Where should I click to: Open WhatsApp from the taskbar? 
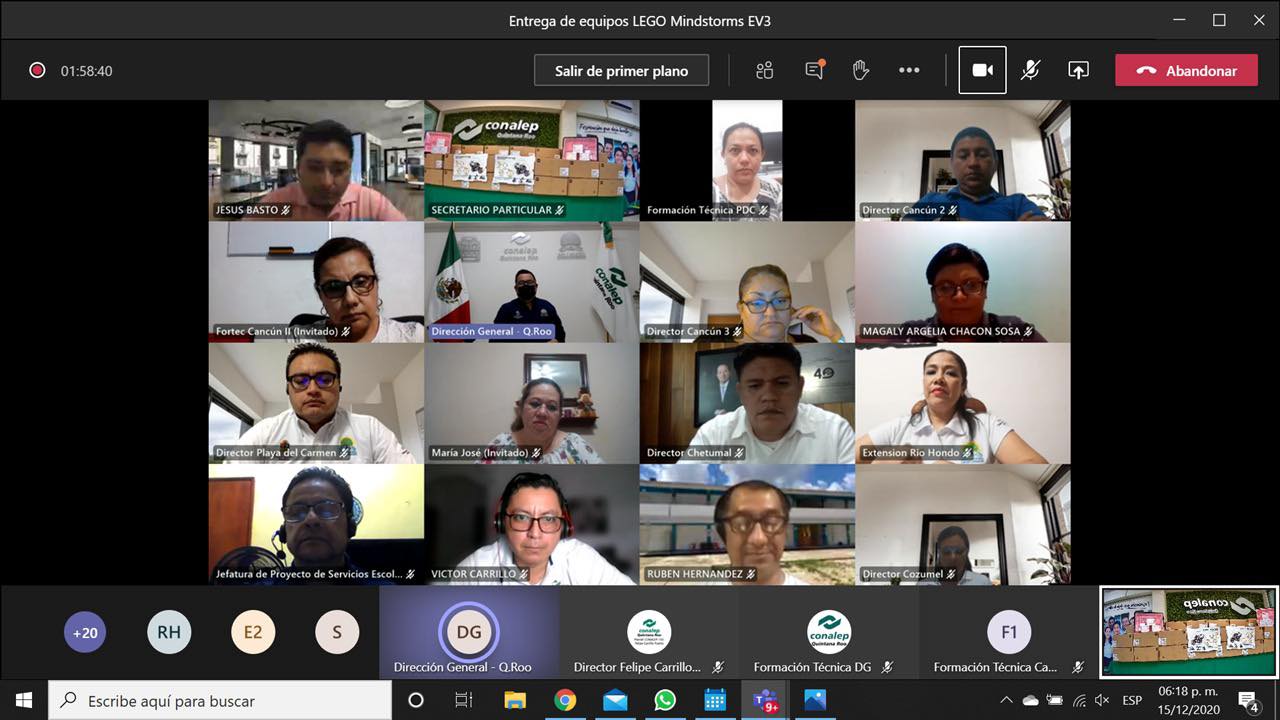[665, 700]
